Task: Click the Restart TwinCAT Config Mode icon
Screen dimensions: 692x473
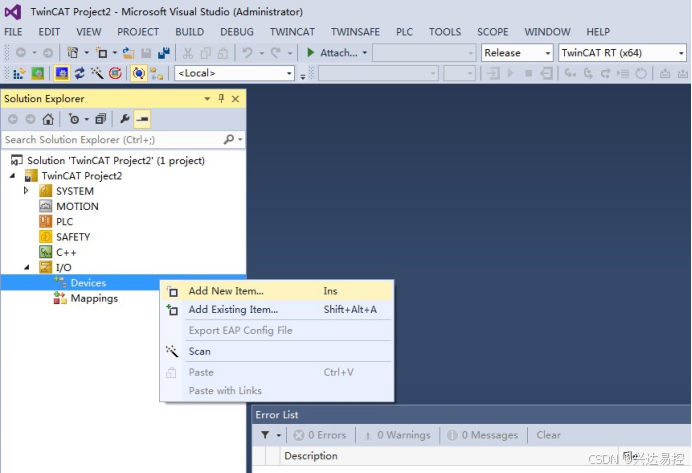Action: [x=61, y=73]
